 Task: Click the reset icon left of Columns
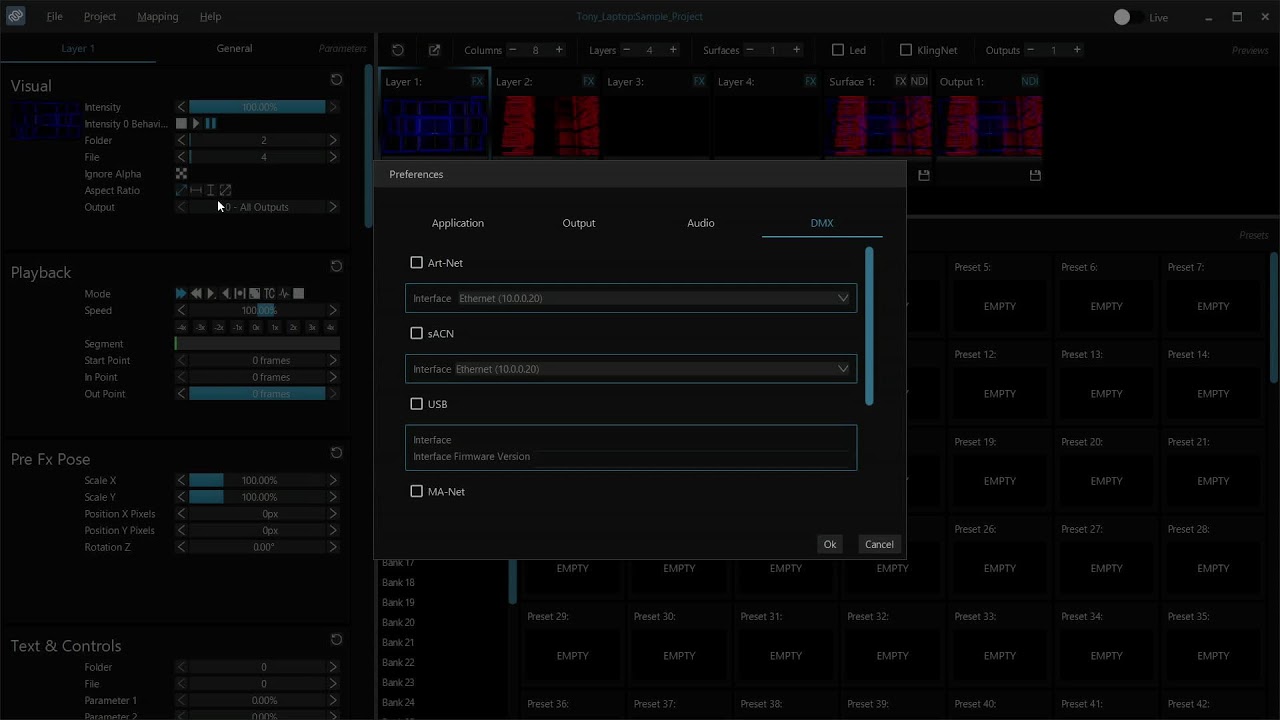click(x=398, y=50)
